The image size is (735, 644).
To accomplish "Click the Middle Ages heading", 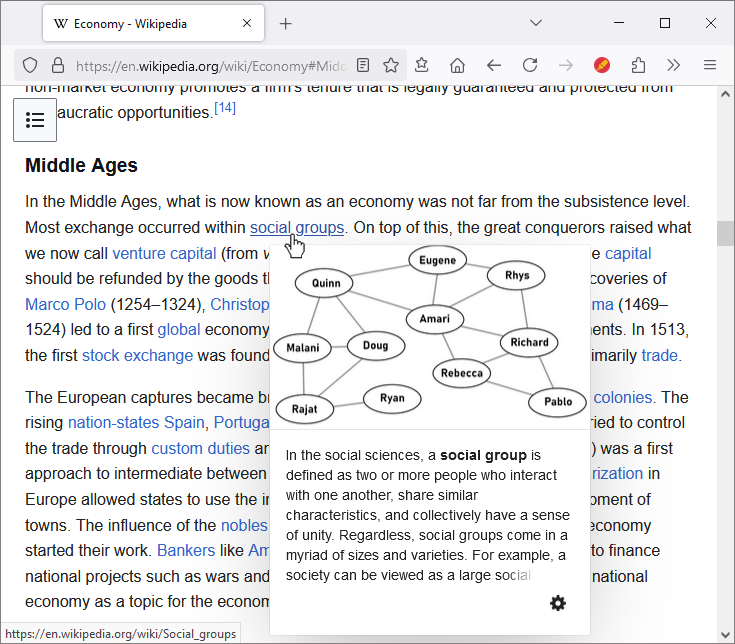I will [82, 165].
